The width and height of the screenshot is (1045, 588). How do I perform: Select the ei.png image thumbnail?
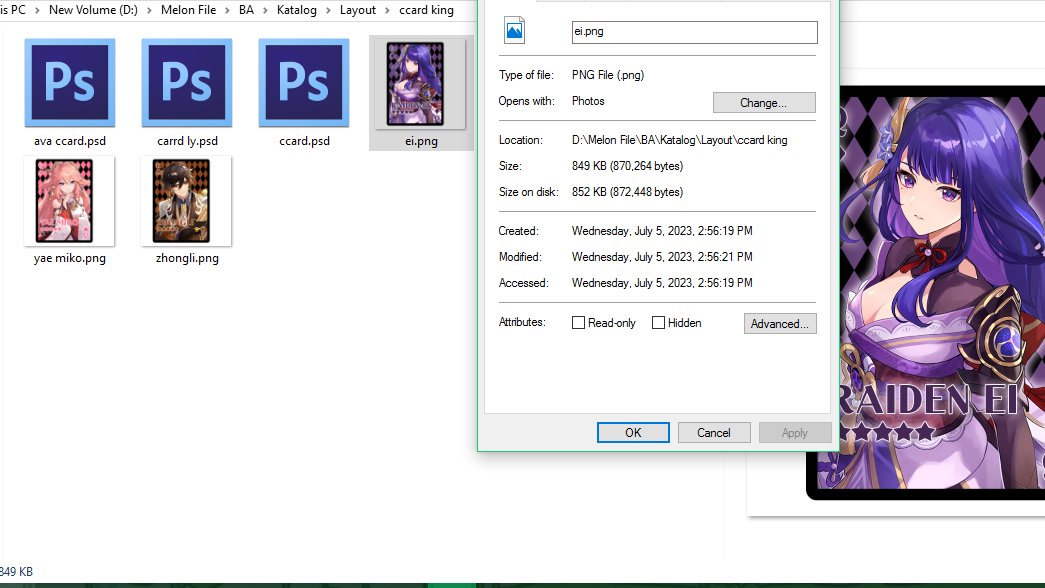[415, 84]
